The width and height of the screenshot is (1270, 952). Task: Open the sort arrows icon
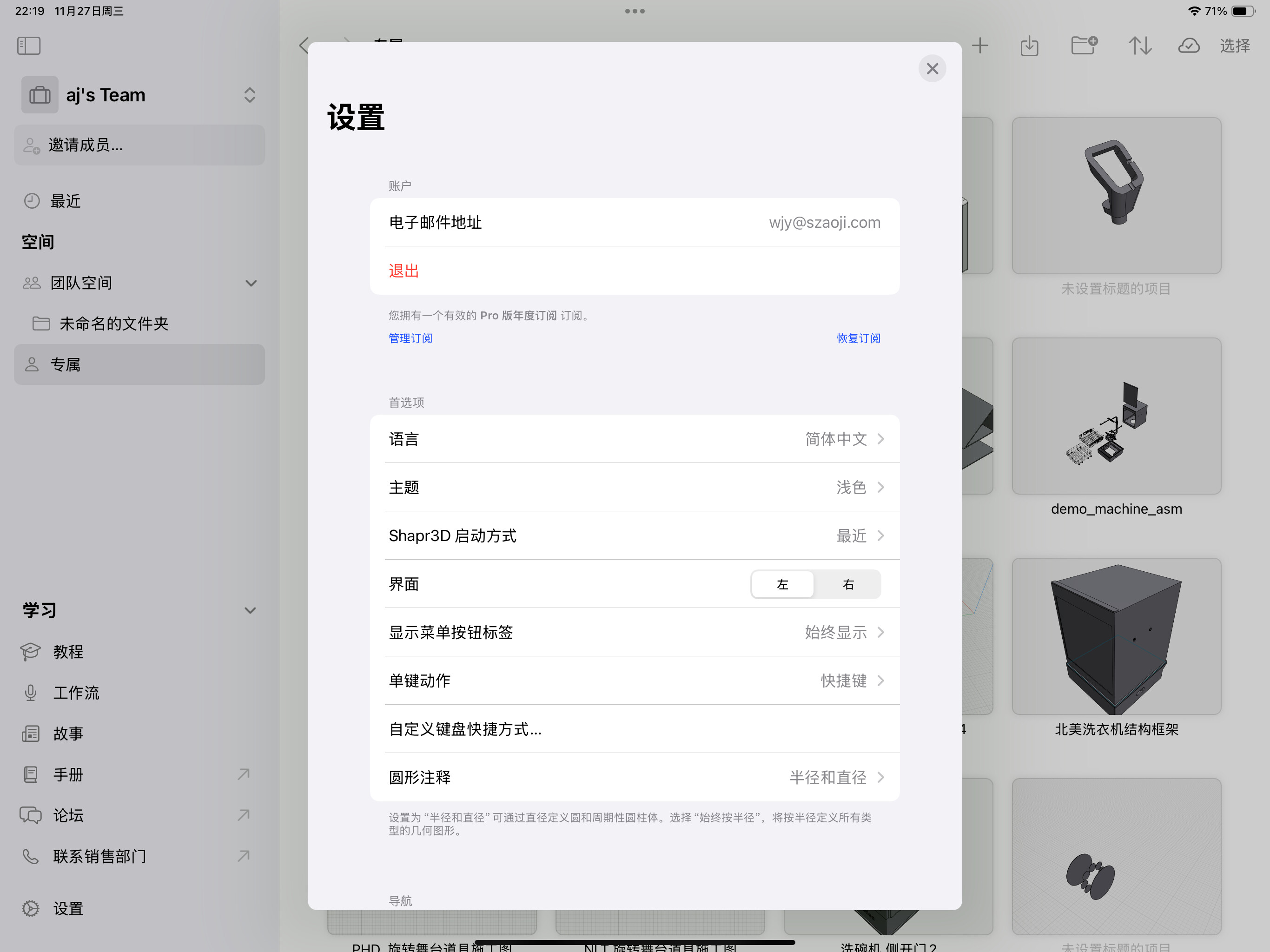(x=1140, y=46)
